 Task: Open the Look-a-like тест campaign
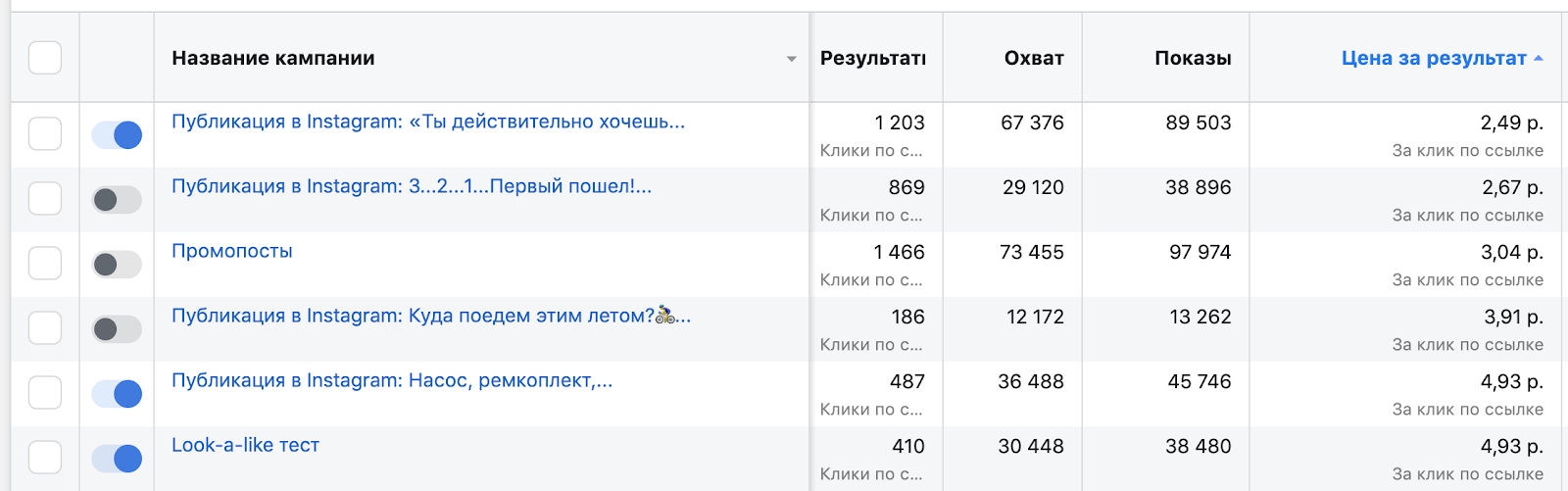[x=245, y=445]
